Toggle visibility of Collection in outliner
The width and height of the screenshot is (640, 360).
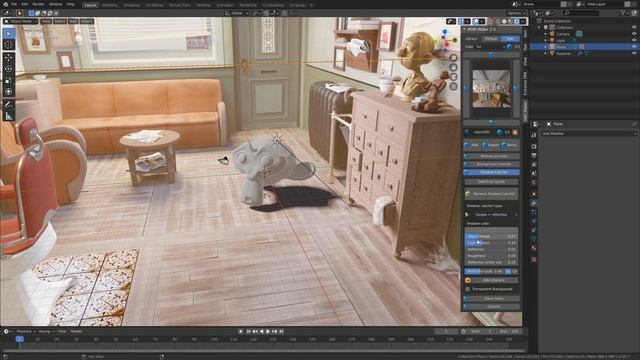pos(634,27)
